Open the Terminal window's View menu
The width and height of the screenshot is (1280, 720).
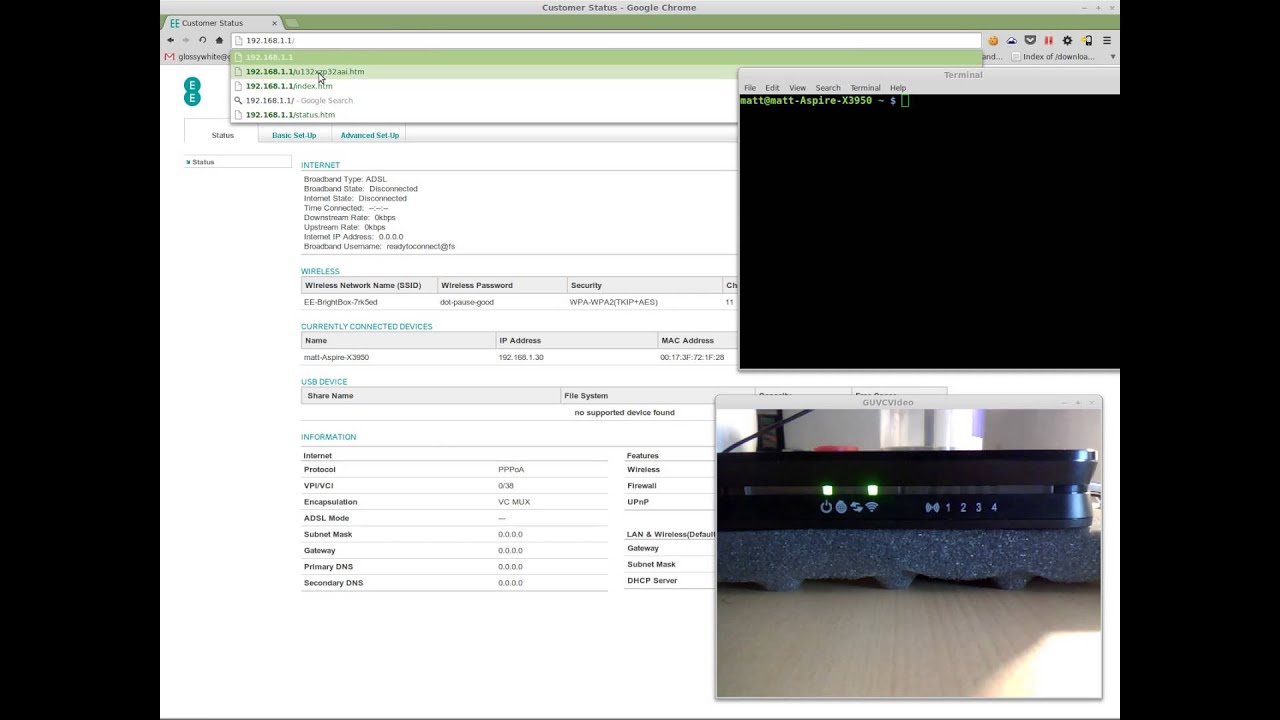click(797, 88)
